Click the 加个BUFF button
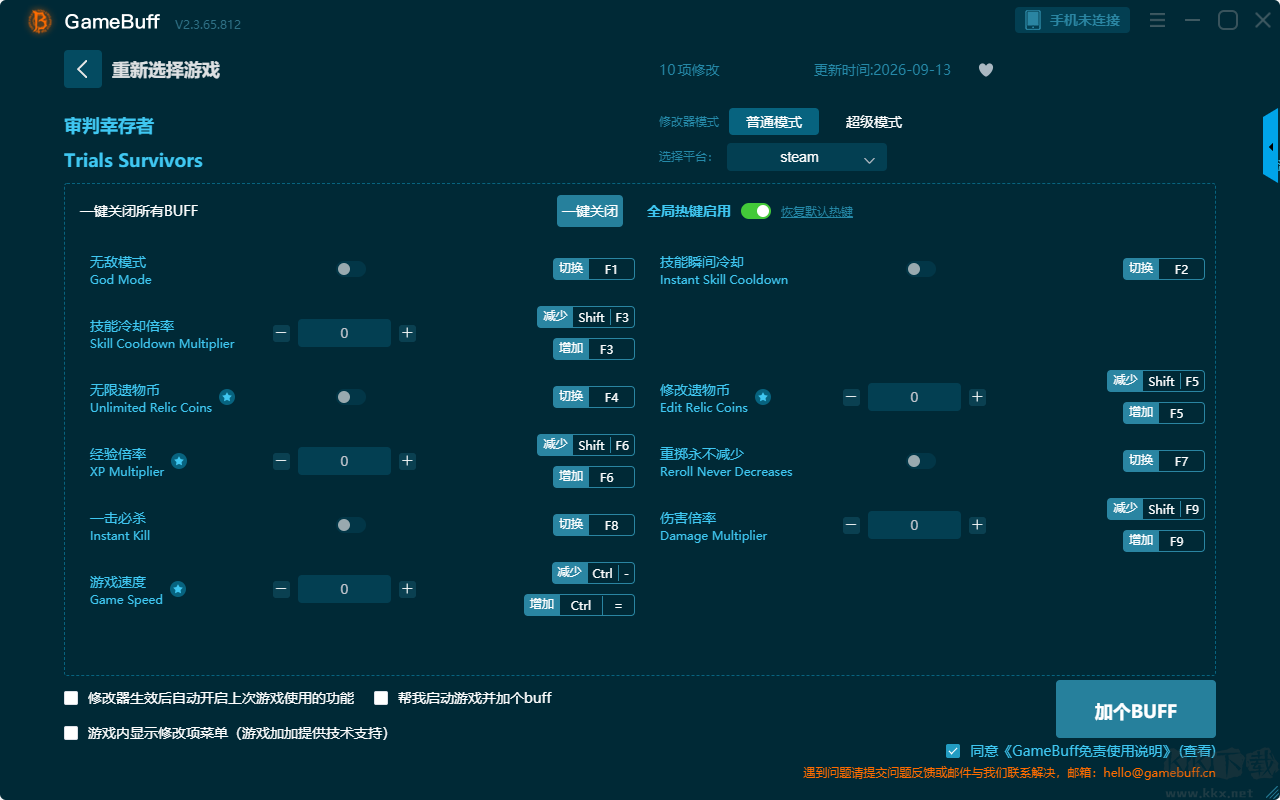The image size is (1280, 800). click(1136, 711)
